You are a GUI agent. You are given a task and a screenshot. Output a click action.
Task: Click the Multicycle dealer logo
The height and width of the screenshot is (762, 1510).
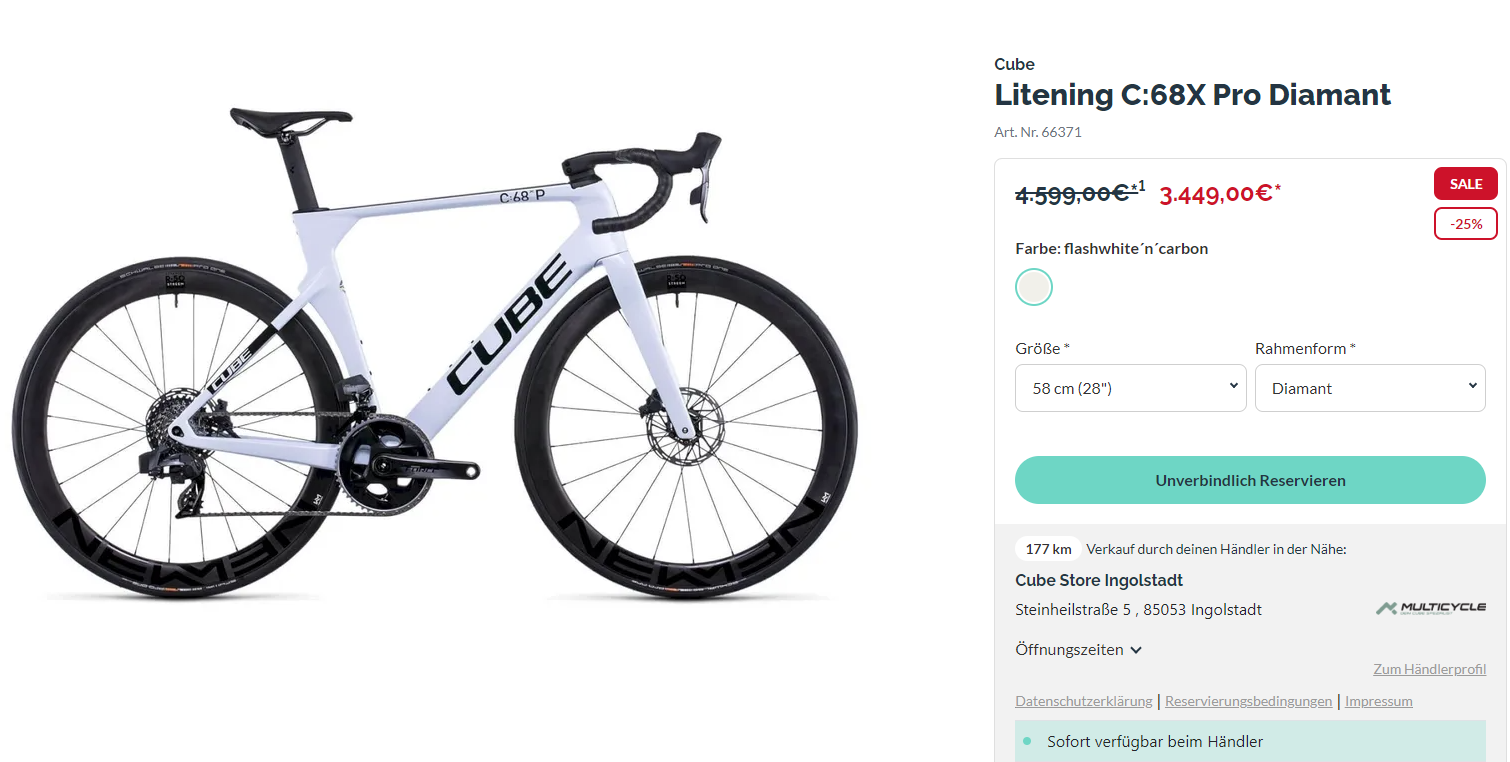click(1430, 608)
